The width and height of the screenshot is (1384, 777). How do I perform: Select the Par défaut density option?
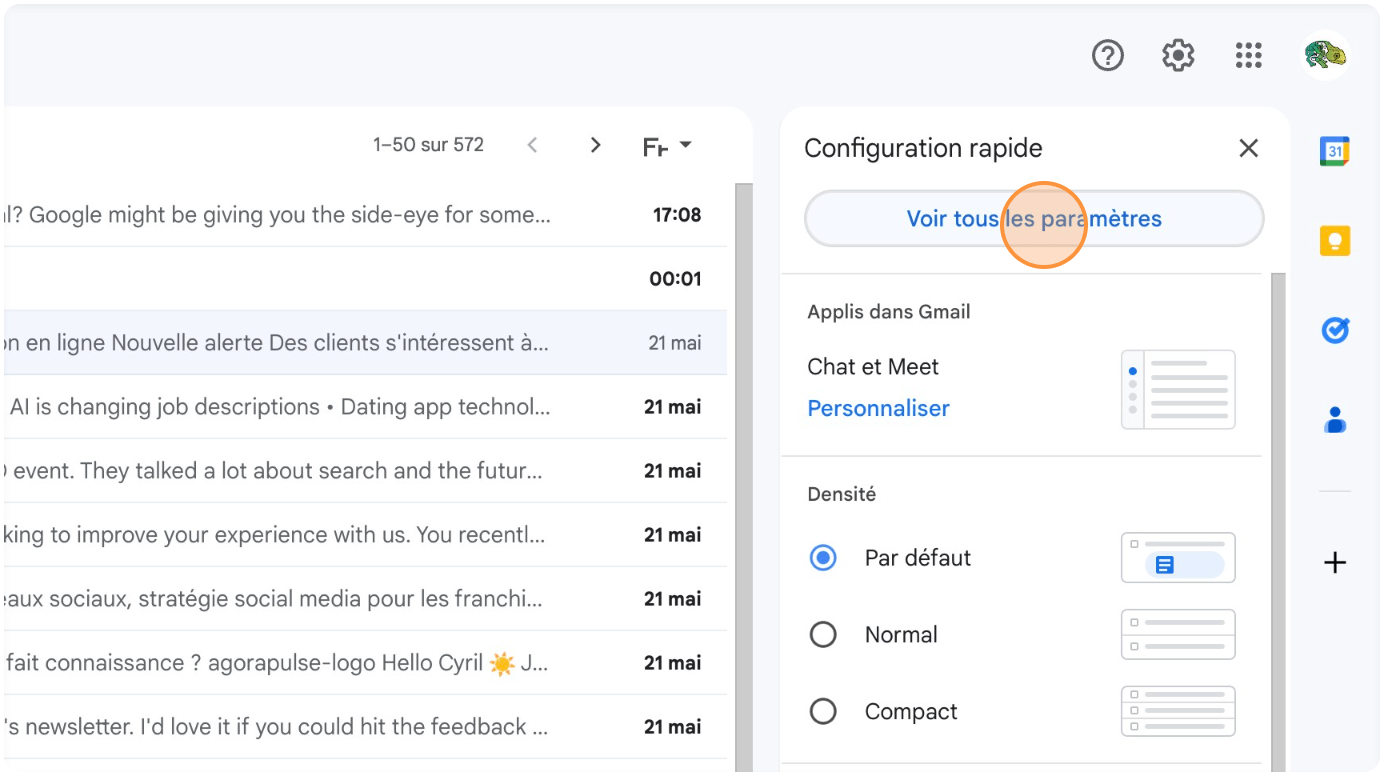(x=823, y=558)
